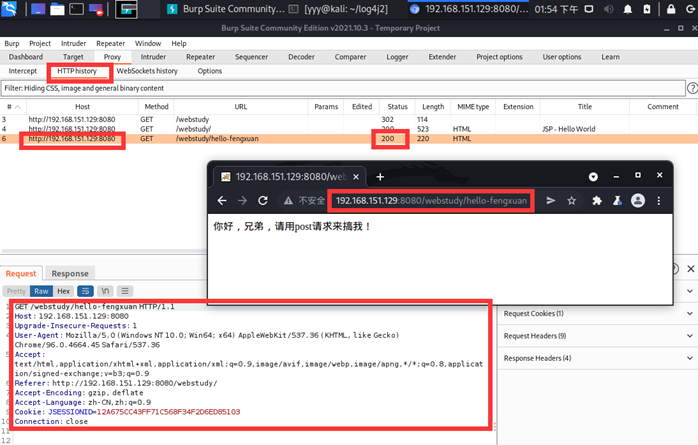Open the Repeater menu in menu bar
The width and height of the screenshot is (698, 445).
click(x=110, y=43)
